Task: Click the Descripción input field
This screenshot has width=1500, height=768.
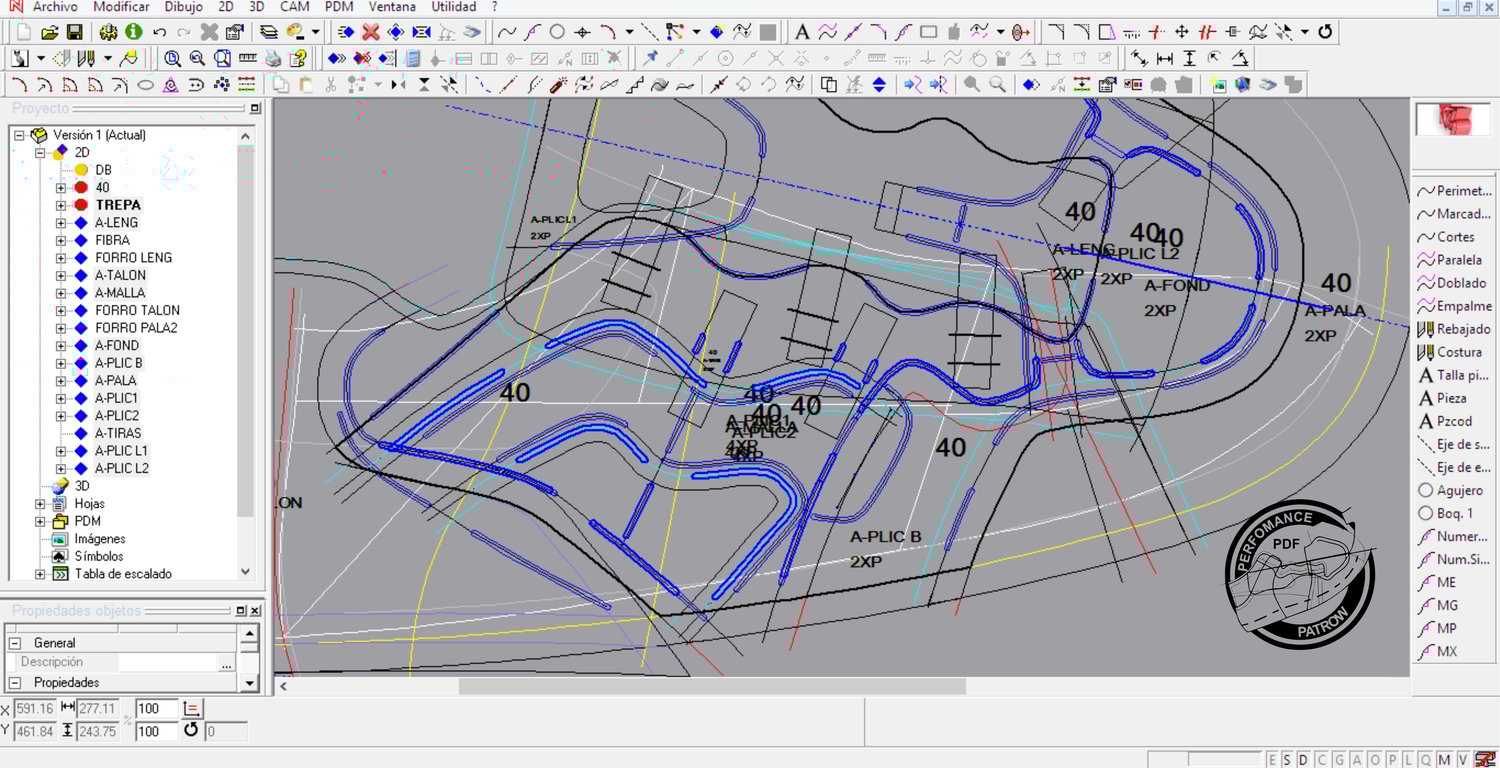Action: click(168, 663)
